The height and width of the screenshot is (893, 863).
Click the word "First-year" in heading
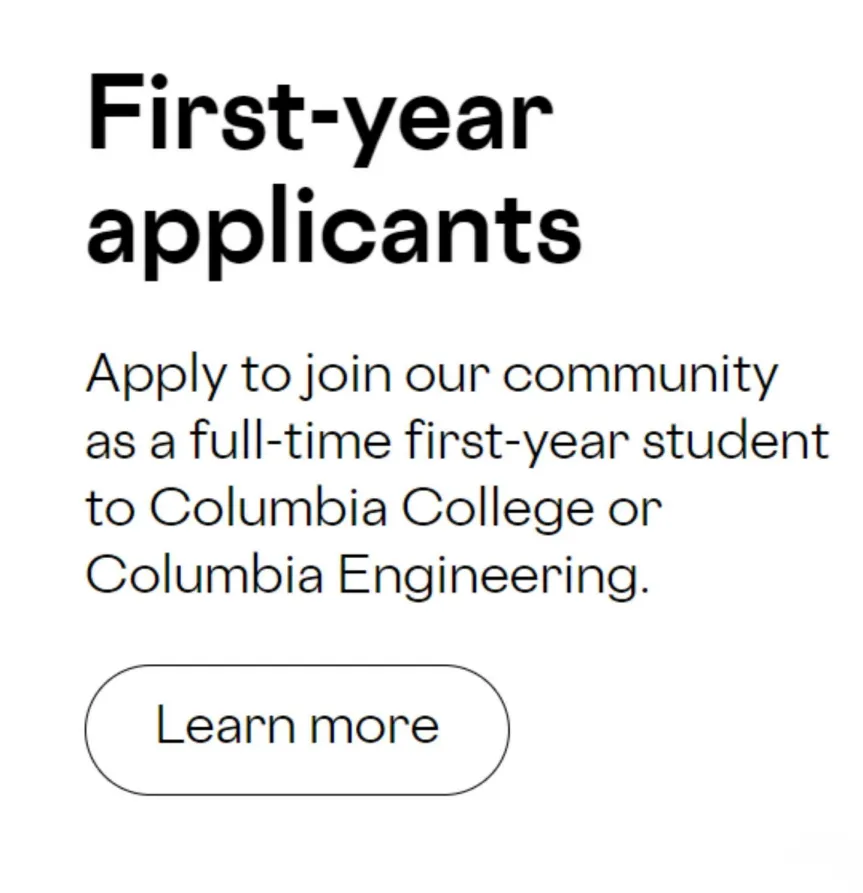coord(320,113)
